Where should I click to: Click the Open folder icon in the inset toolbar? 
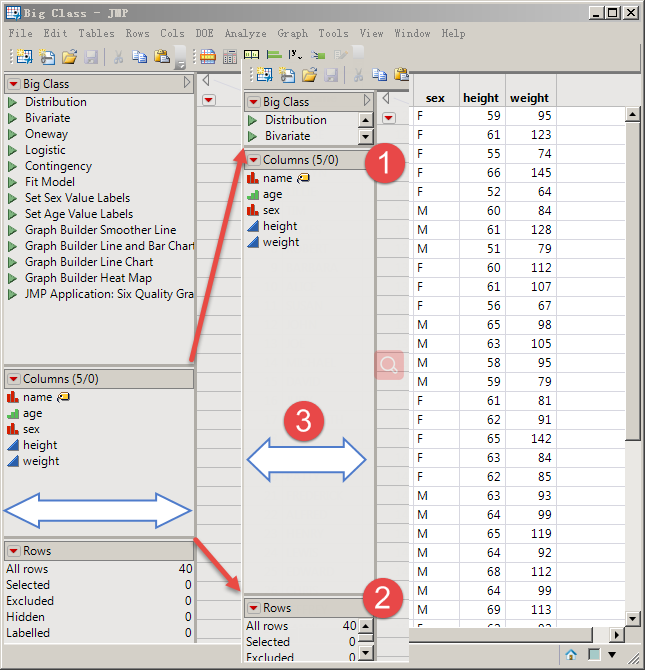click(309, 75)
